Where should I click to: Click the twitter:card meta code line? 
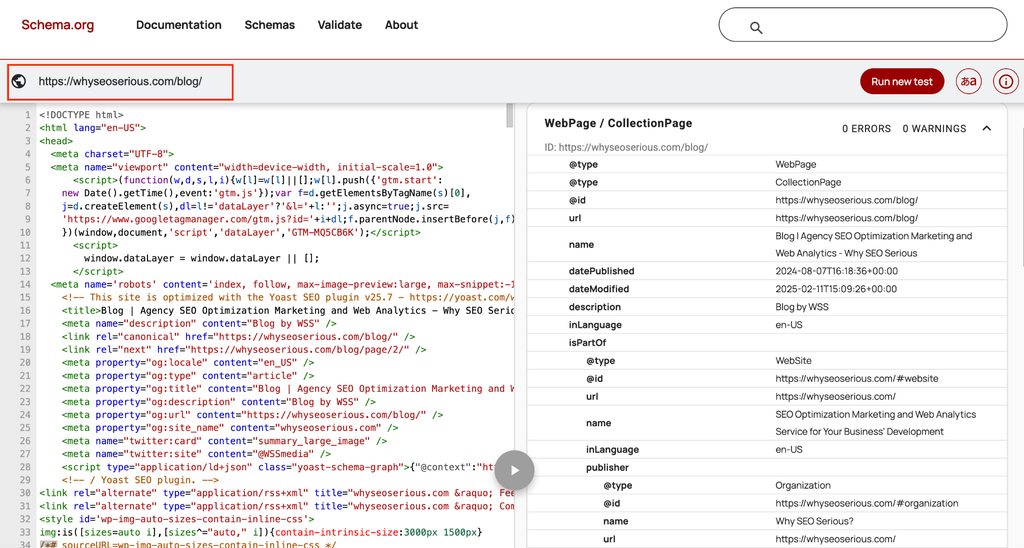coord(225,442)
